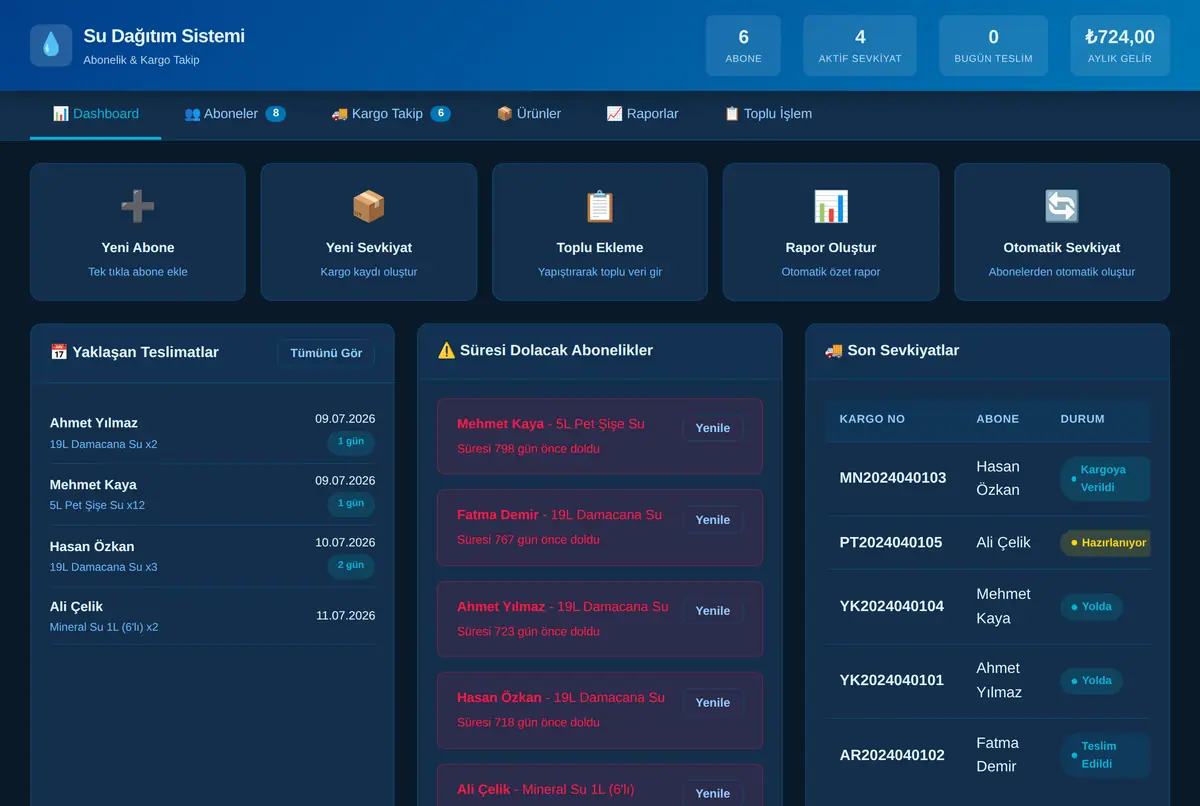Switch to the Aboneler tab

(235, 114)
